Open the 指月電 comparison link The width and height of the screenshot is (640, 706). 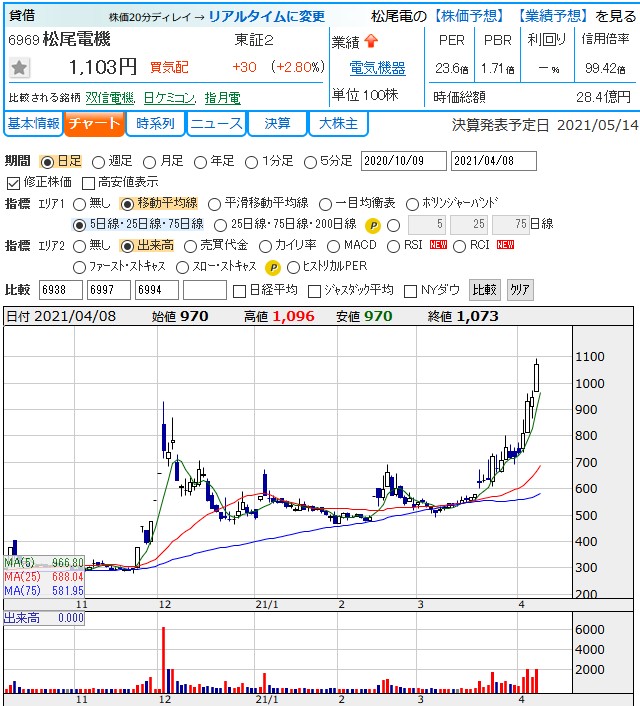tap(222, 98)
